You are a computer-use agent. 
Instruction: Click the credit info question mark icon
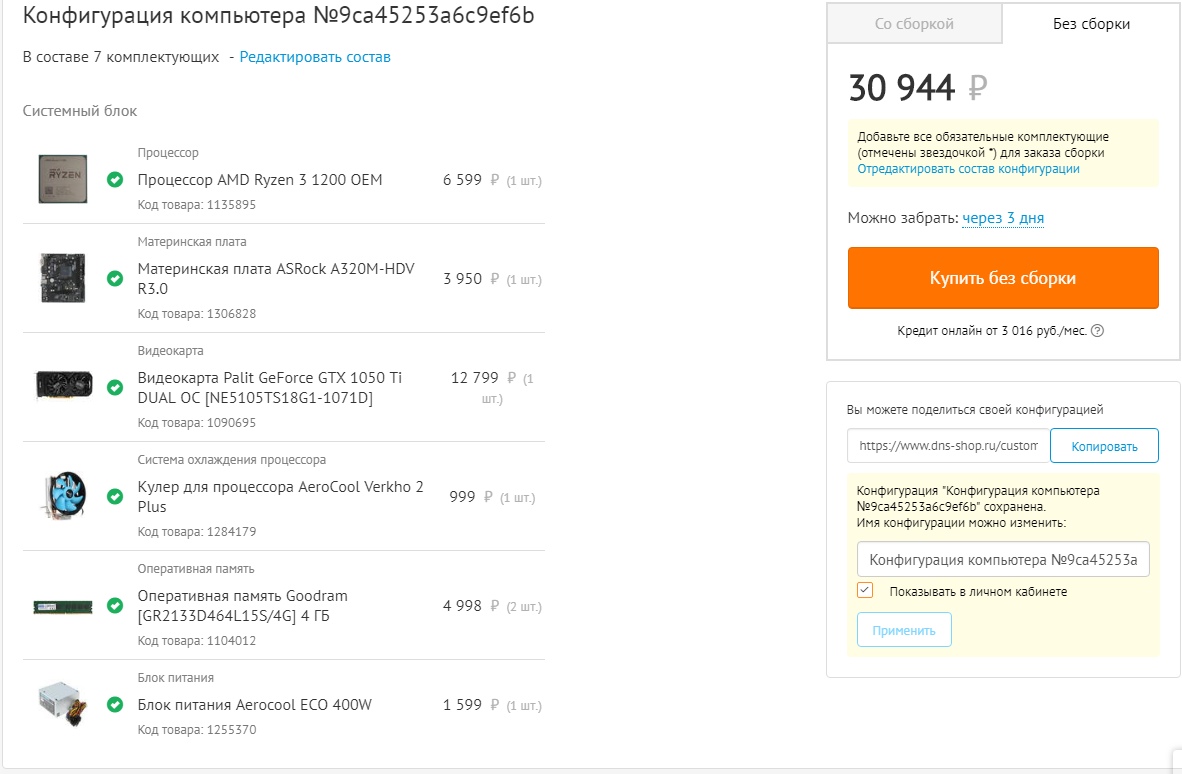[1098, 331]
